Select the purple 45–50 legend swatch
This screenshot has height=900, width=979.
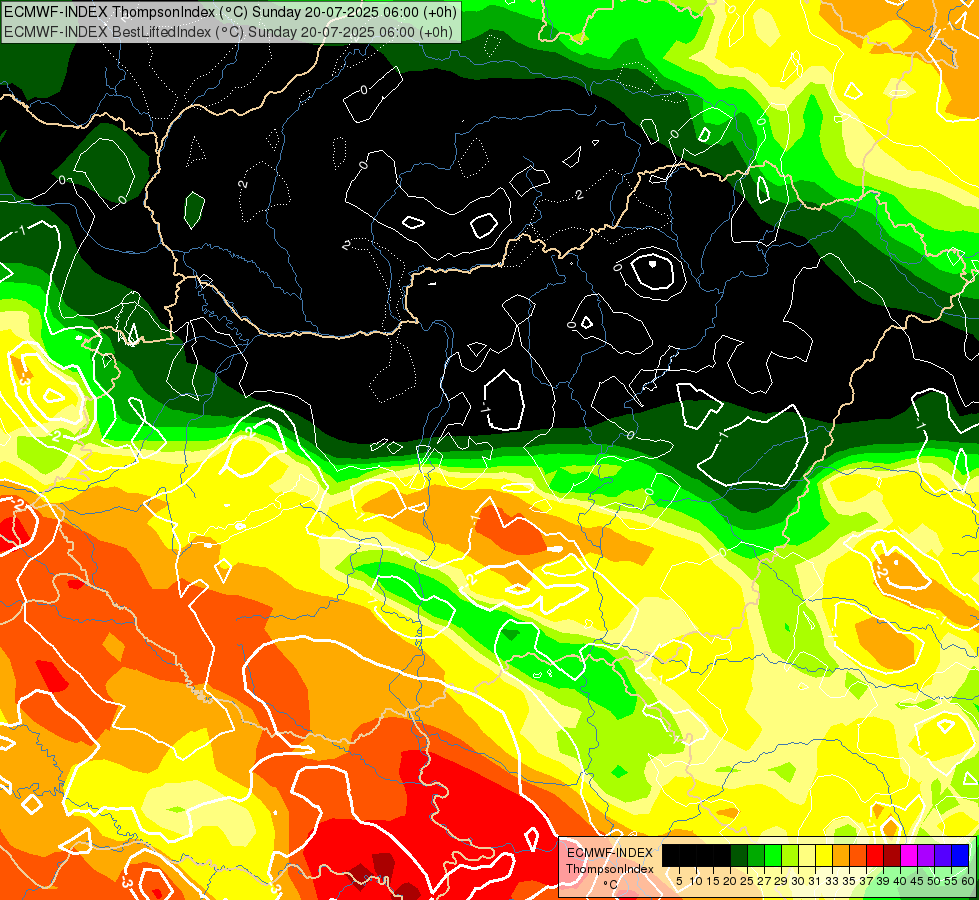[x=926, y=856]
